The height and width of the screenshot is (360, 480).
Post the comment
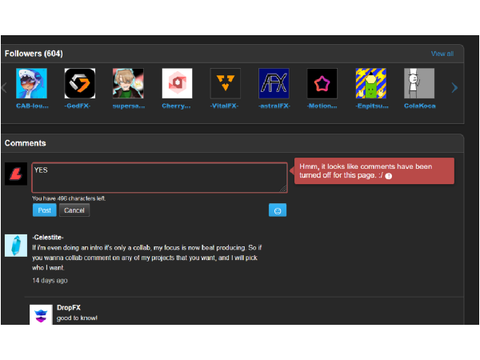coord(44,210)
